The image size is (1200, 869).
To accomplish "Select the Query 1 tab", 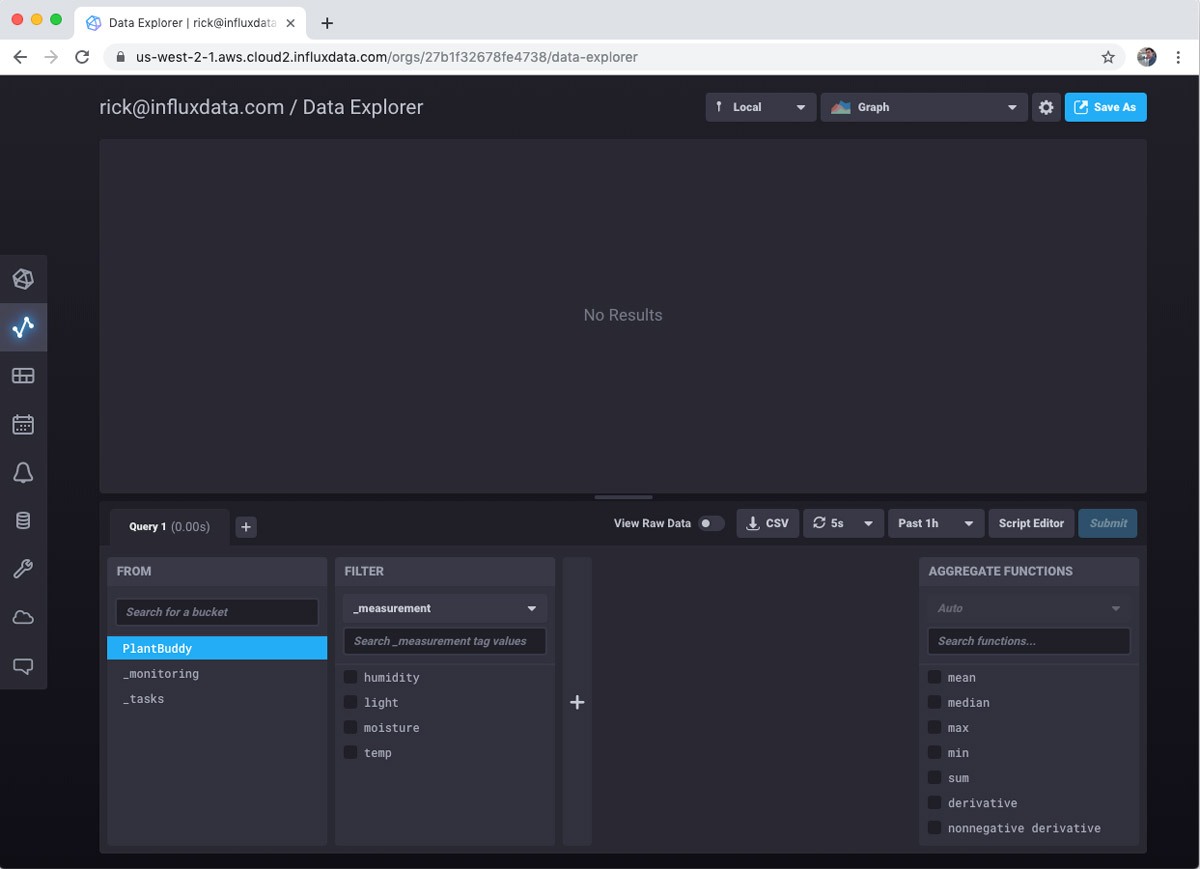I will 168,527.
